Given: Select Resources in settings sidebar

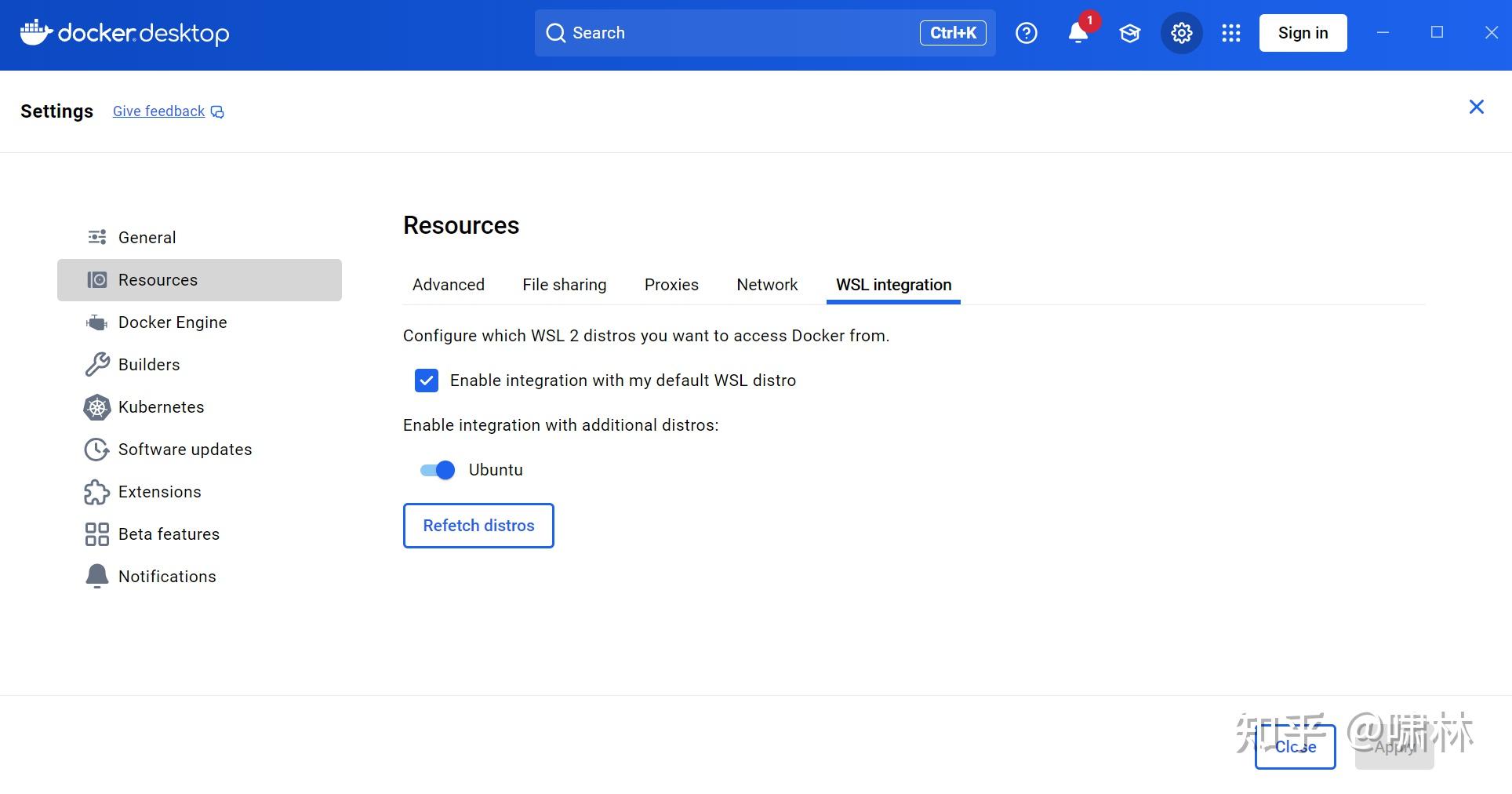Looking at the screenshot, I should click(x=199, y=280).
